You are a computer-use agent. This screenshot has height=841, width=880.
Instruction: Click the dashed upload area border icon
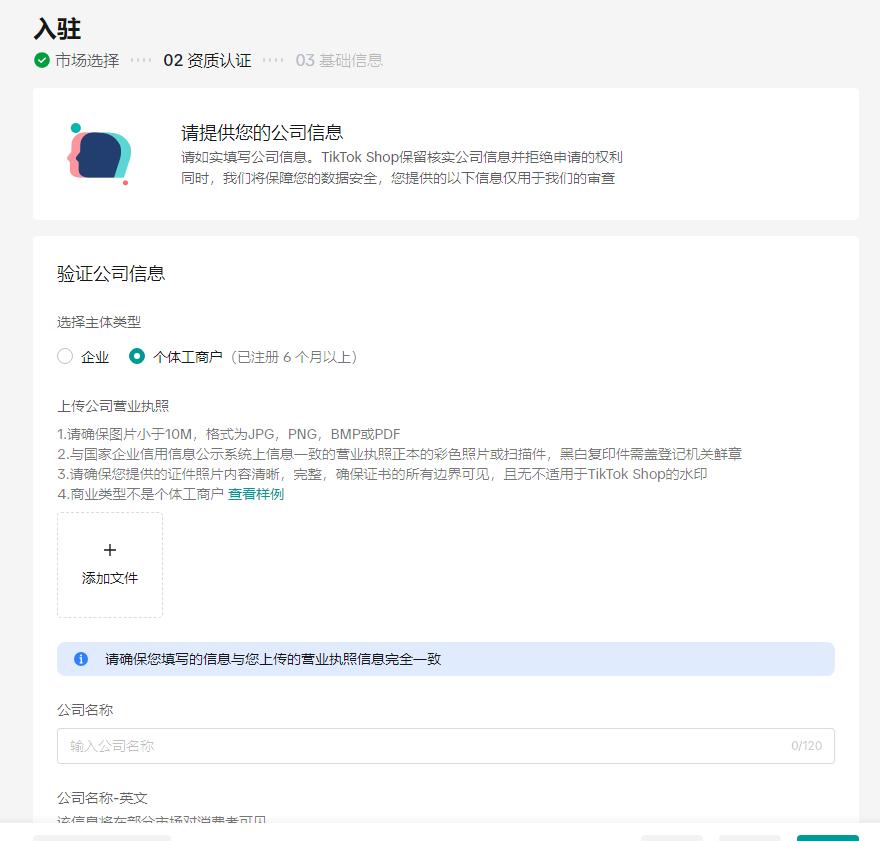click(109, 565)
